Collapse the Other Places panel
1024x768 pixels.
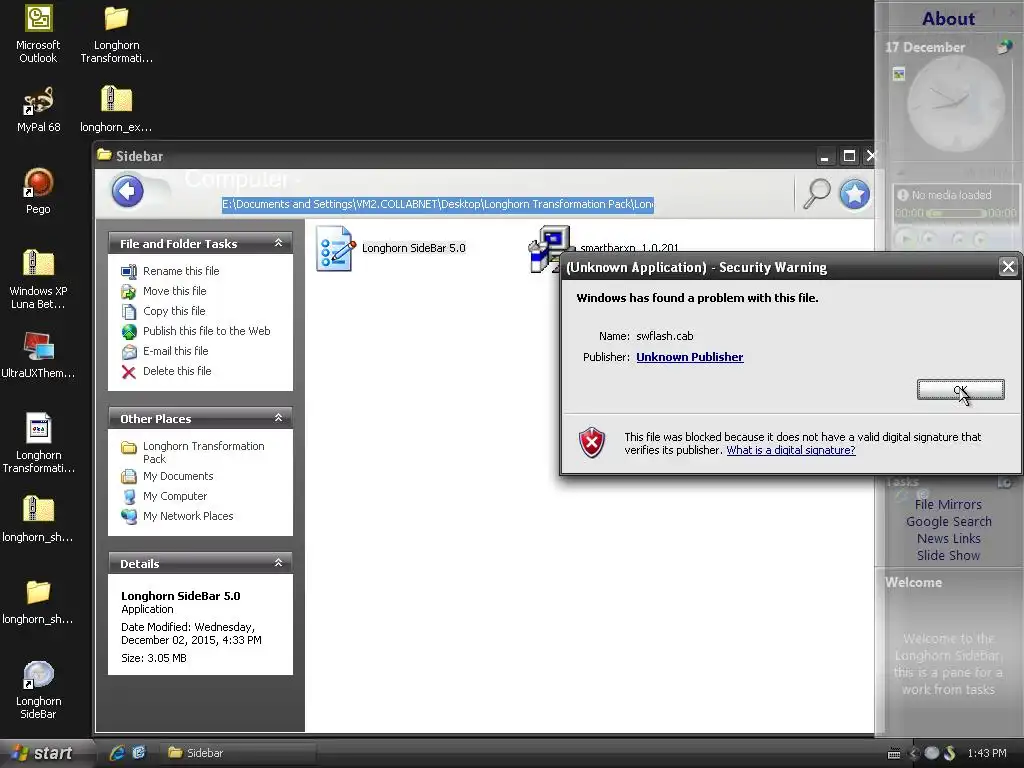(278, 418)
